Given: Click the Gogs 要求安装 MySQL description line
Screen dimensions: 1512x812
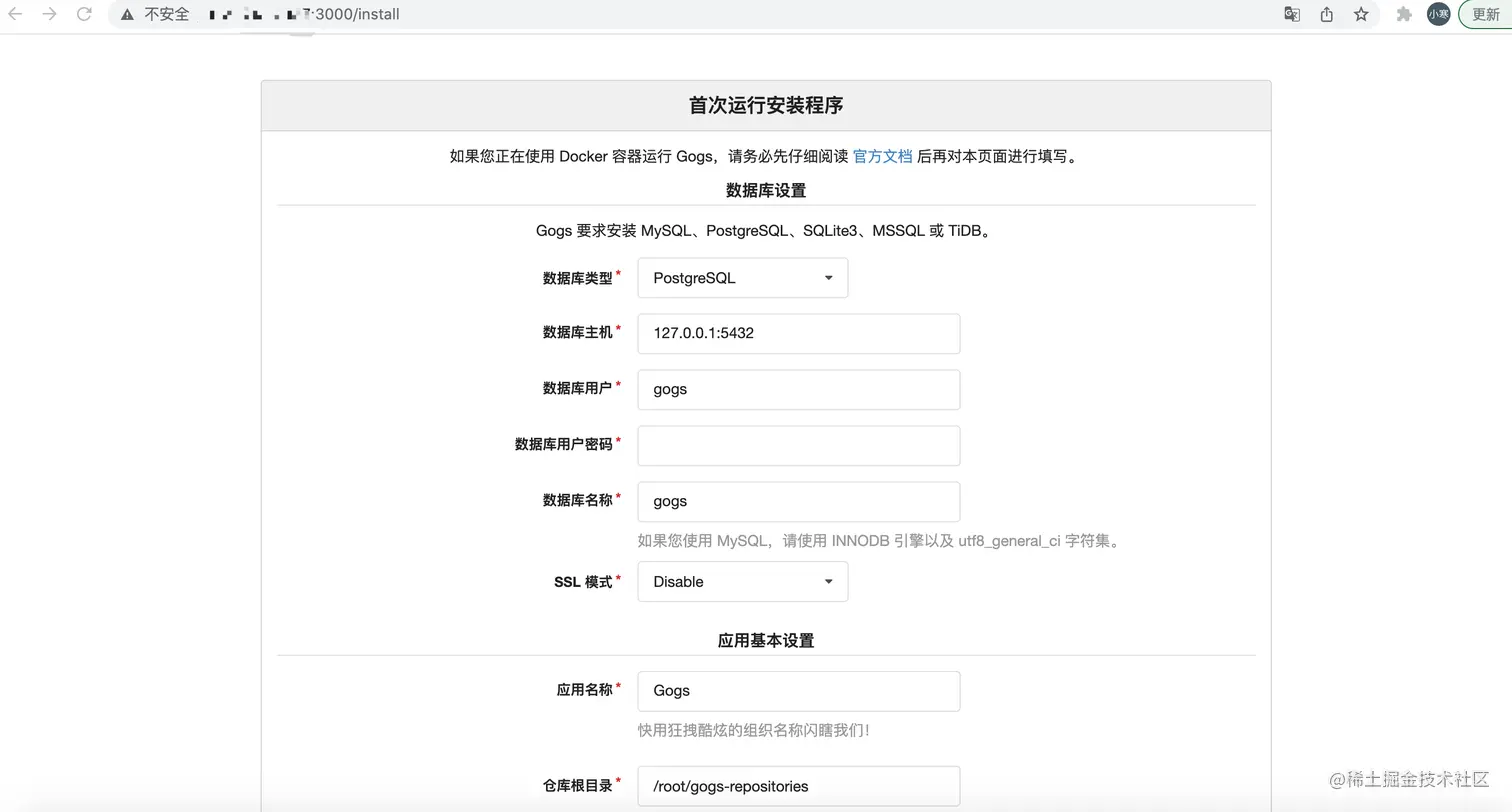Looking at the screenshot, I should coord(766,231).
